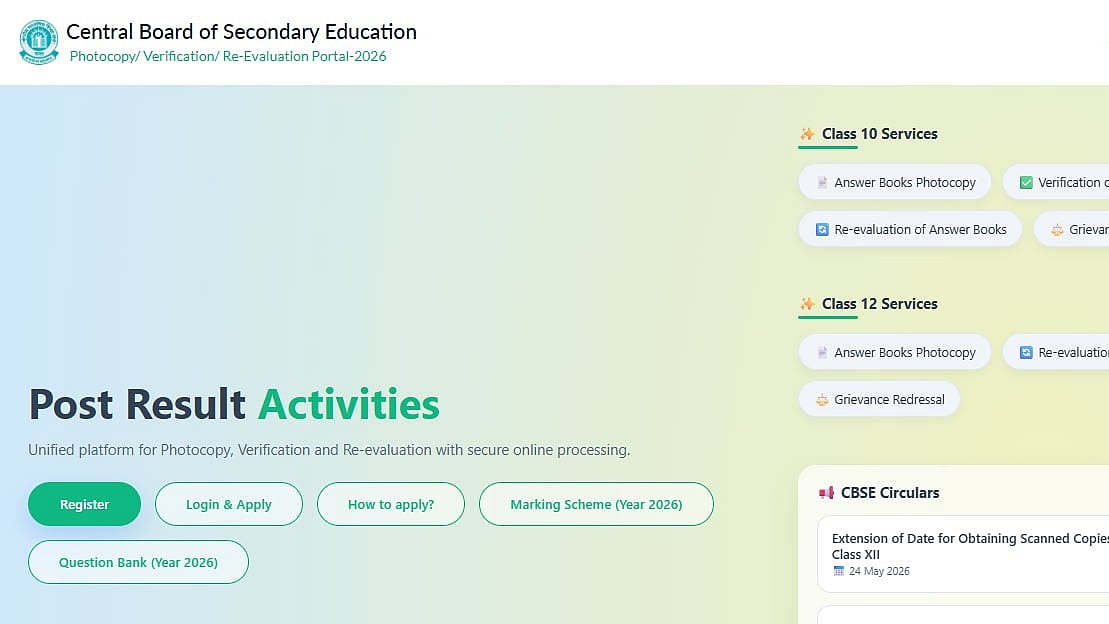The width and height of the screenshot is (1109, 624).
Task: Select Class 12 Answer Books Photocopy service
Action: click(x=895, y=352)
